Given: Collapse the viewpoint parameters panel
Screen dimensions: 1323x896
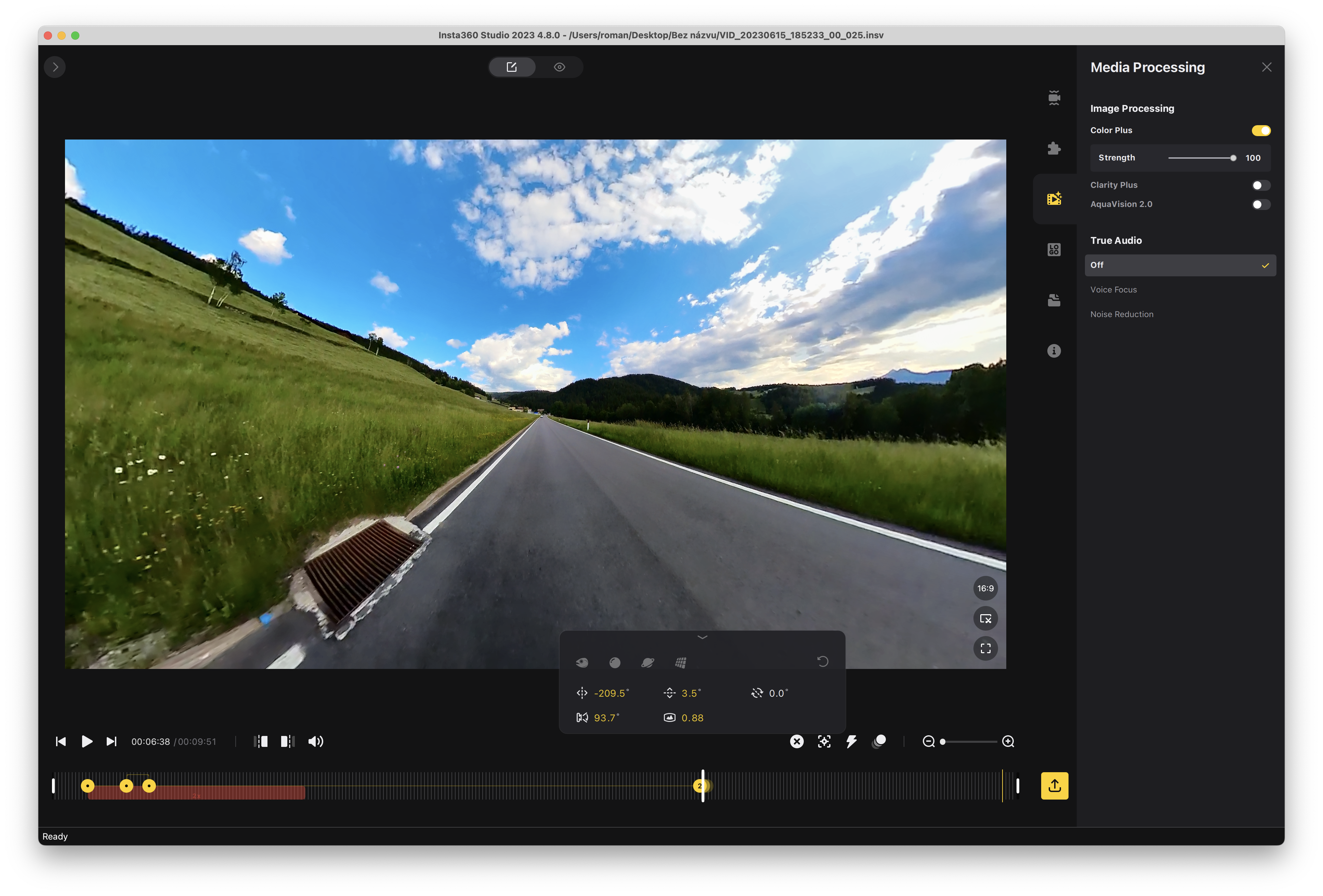Looking at the screenshot, I should [703, 637].
